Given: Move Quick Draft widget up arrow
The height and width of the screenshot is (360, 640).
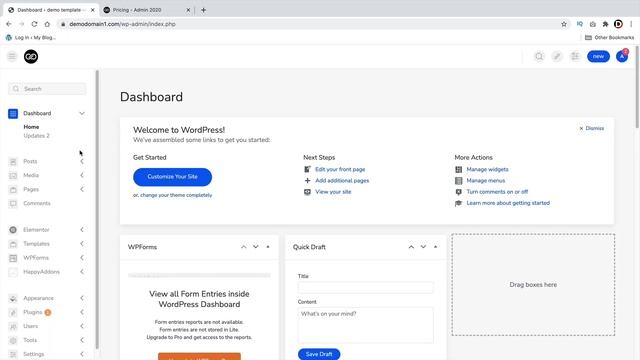Looking at the screenshot, I should [411, 247].
